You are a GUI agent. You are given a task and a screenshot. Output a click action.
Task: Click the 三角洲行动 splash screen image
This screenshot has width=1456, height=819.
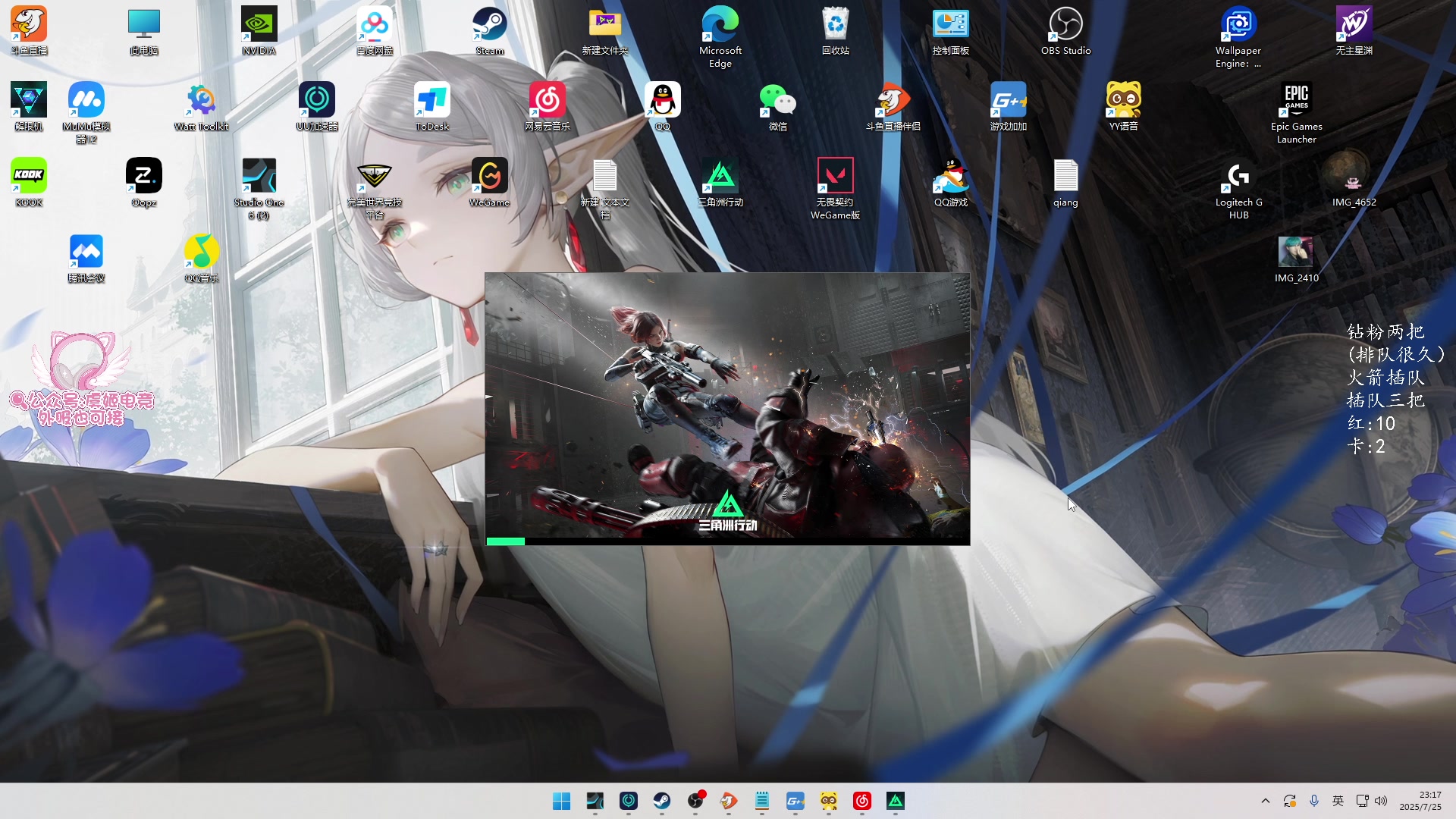pos(727,409)
